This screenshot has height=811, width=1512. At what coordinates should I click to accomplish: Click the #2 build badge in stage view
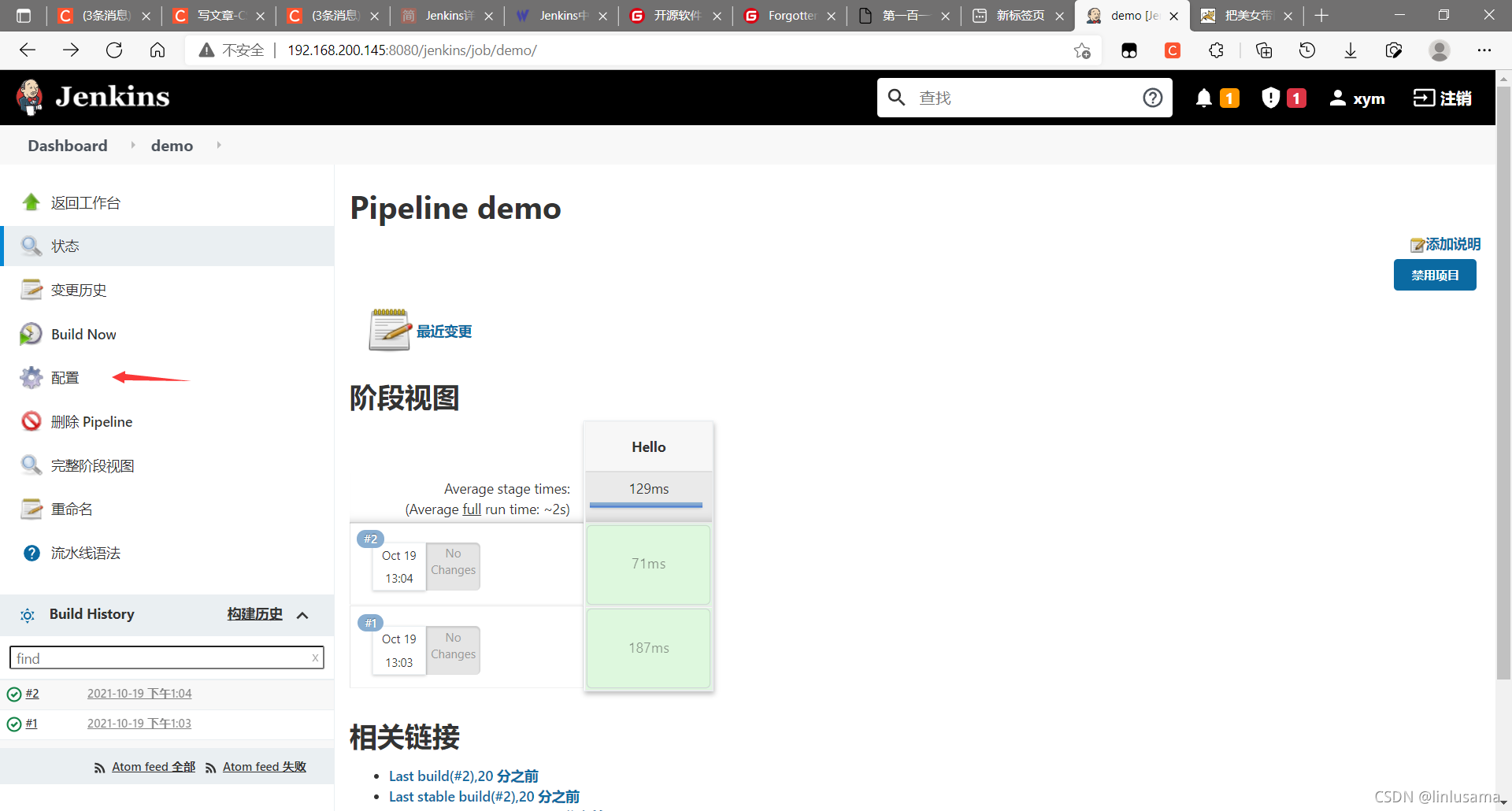point(370,539)
